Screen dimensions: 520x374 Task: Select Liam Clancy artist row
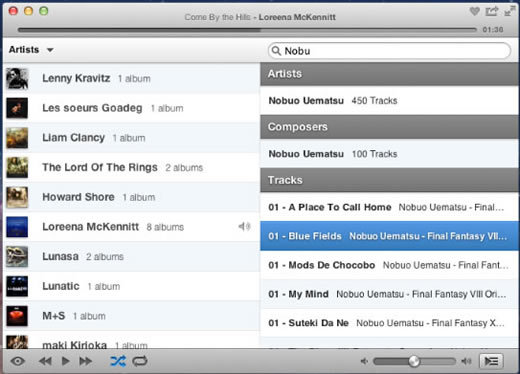tap(131, 138)
